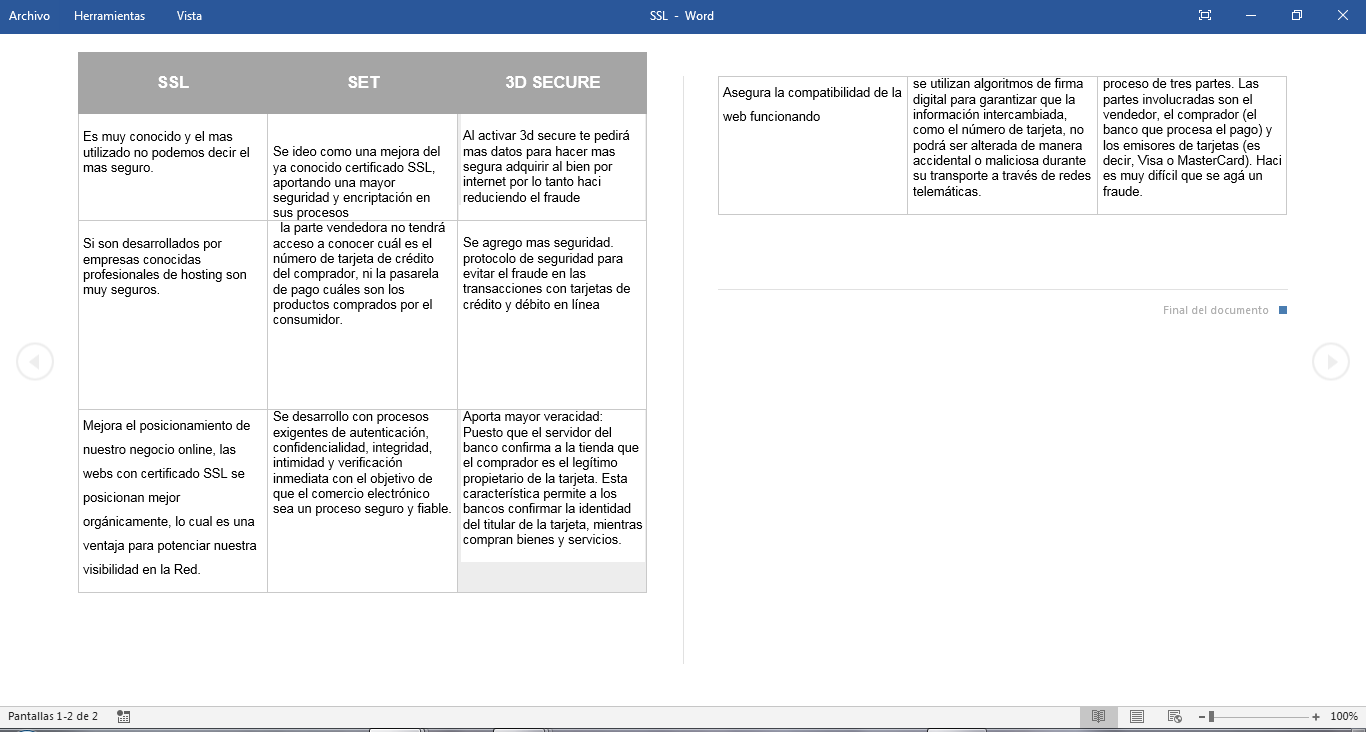Click the 3D SECURE column header
Image resolution: width=1366 pixels, height=732 pixels.
coord(552,83)
